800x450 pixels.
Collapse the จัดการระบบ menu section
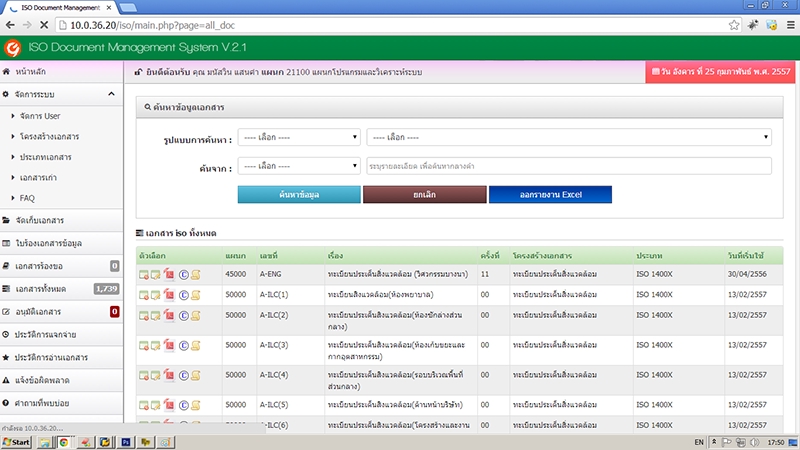coord(61,94)
